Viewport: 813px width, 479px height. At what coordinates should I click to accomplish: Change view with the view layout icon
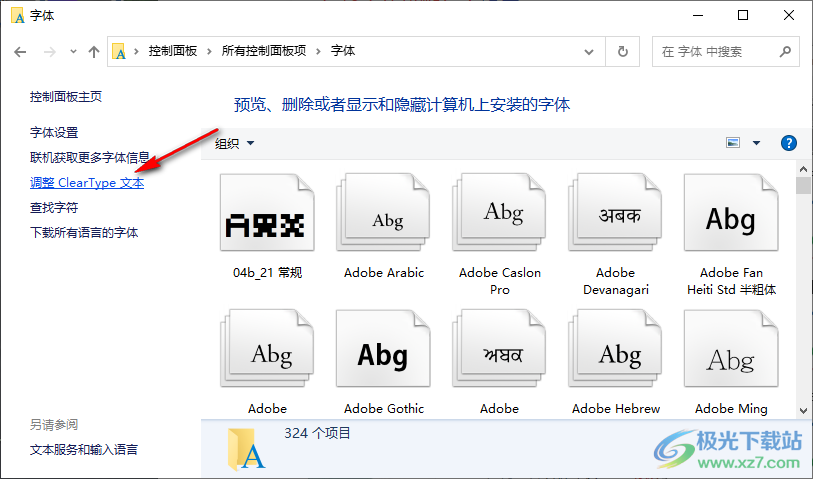click(x=733, y=143)
